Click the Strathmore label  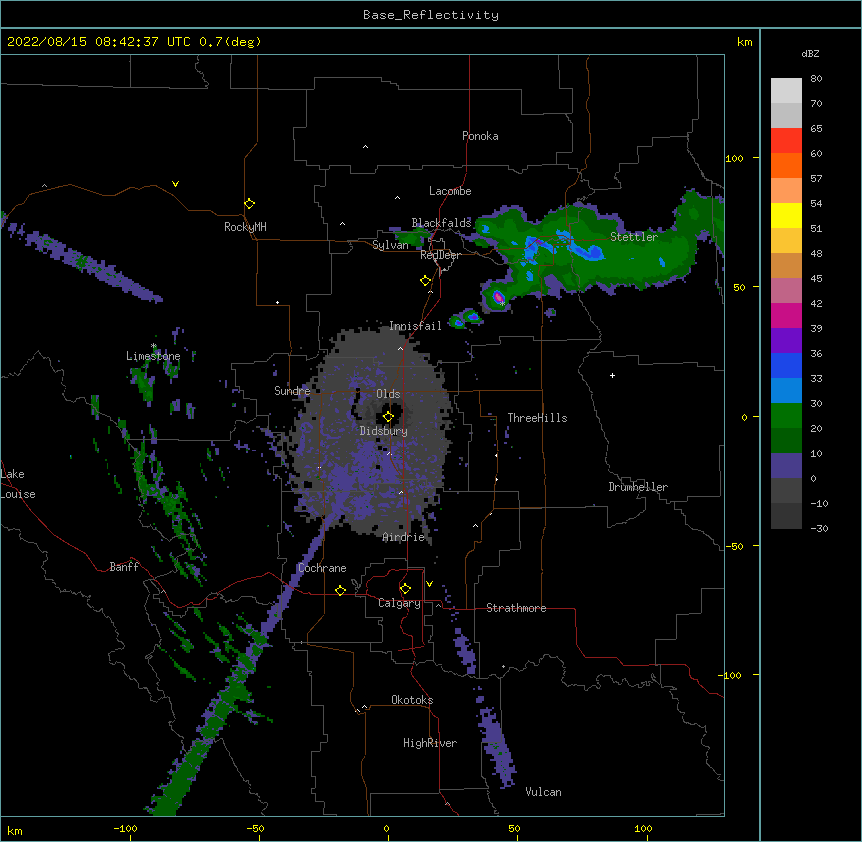tap(516, 608)
